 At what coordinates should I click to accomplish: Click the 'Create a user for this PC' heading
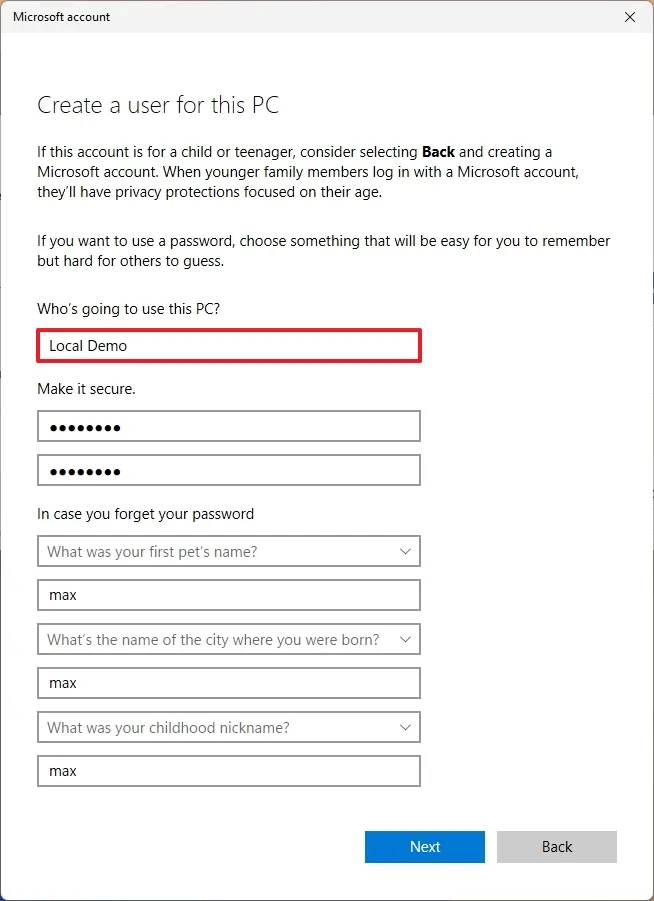point(157,105)
